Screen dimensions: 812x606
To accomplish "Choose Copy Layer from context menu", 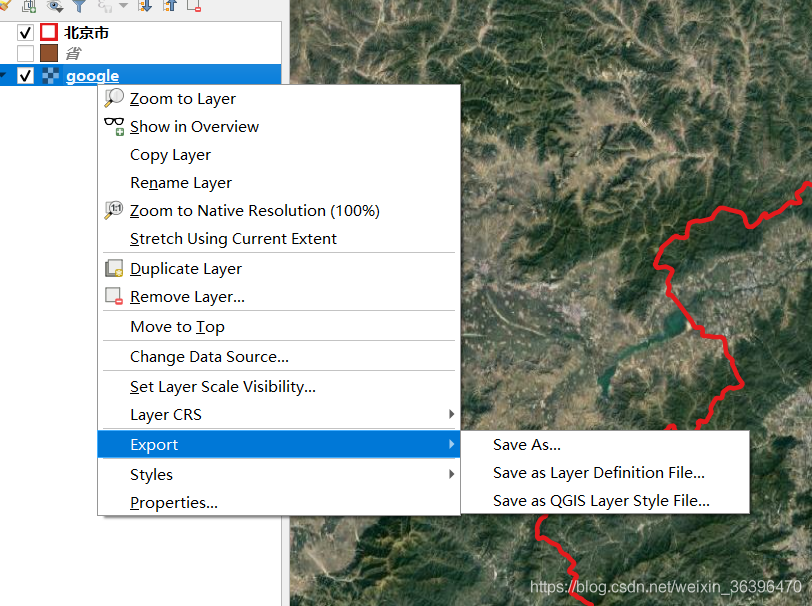I will pyautogui.click(x=170, y=155).
